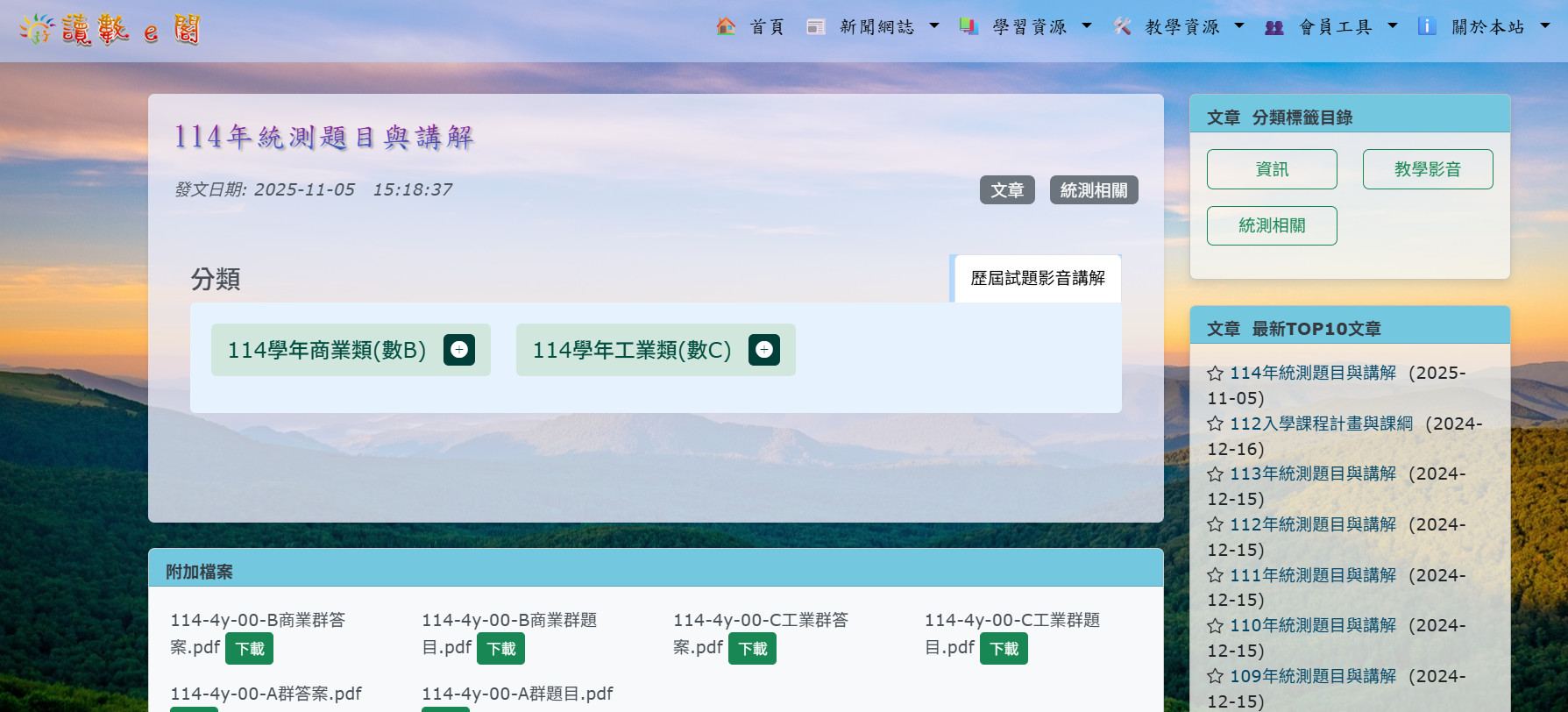Click star icon beside 110年統測題目與講解
Screen dimensions: 1568x712
point(1215,626)
